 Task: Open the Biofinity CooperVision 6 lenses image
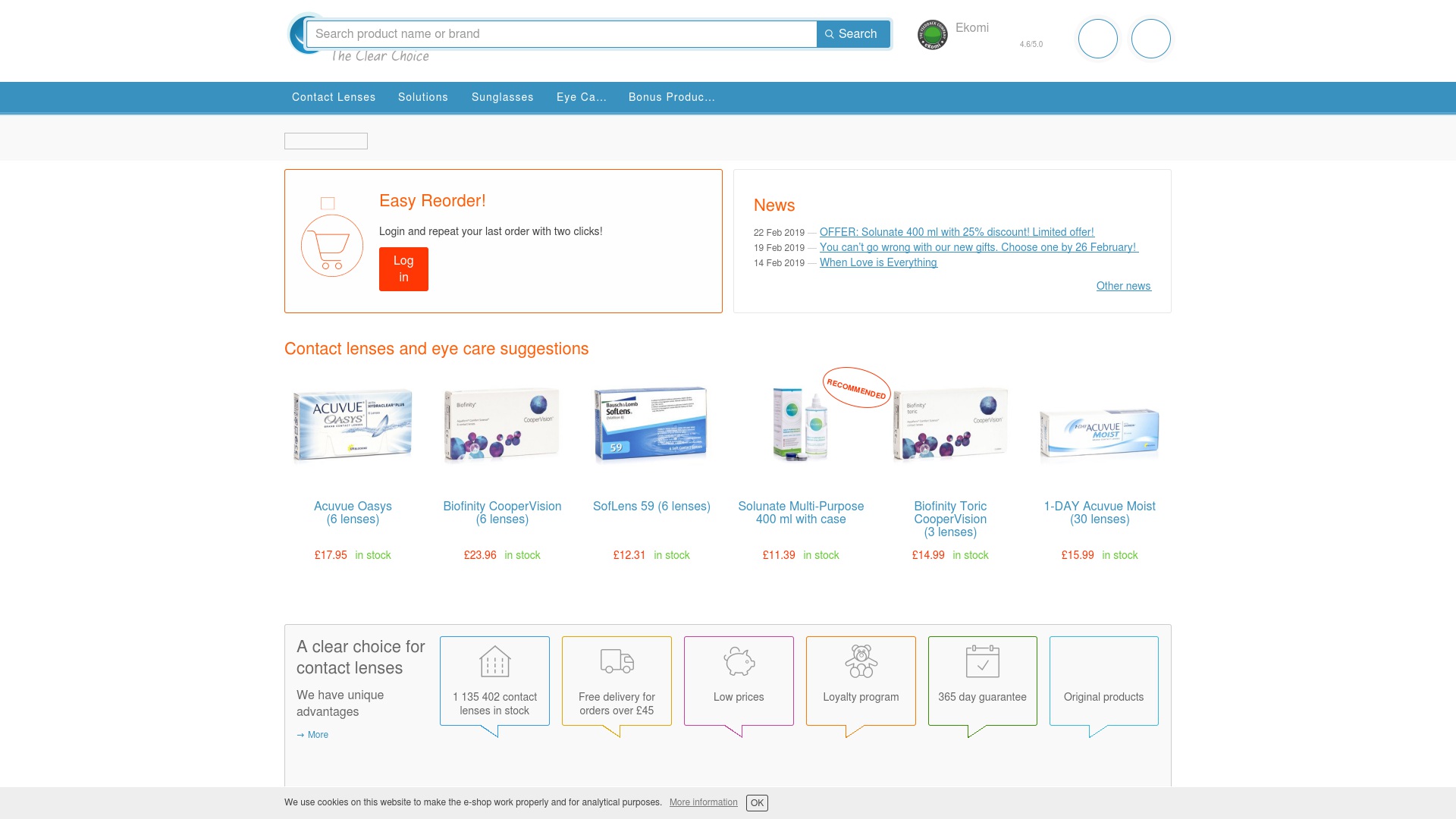click(502, 424)
